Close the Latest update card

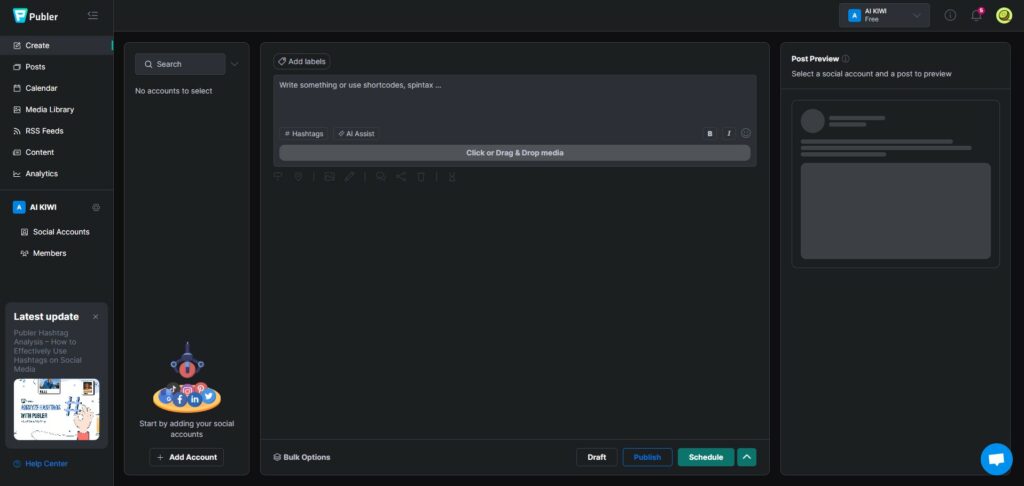95,317
